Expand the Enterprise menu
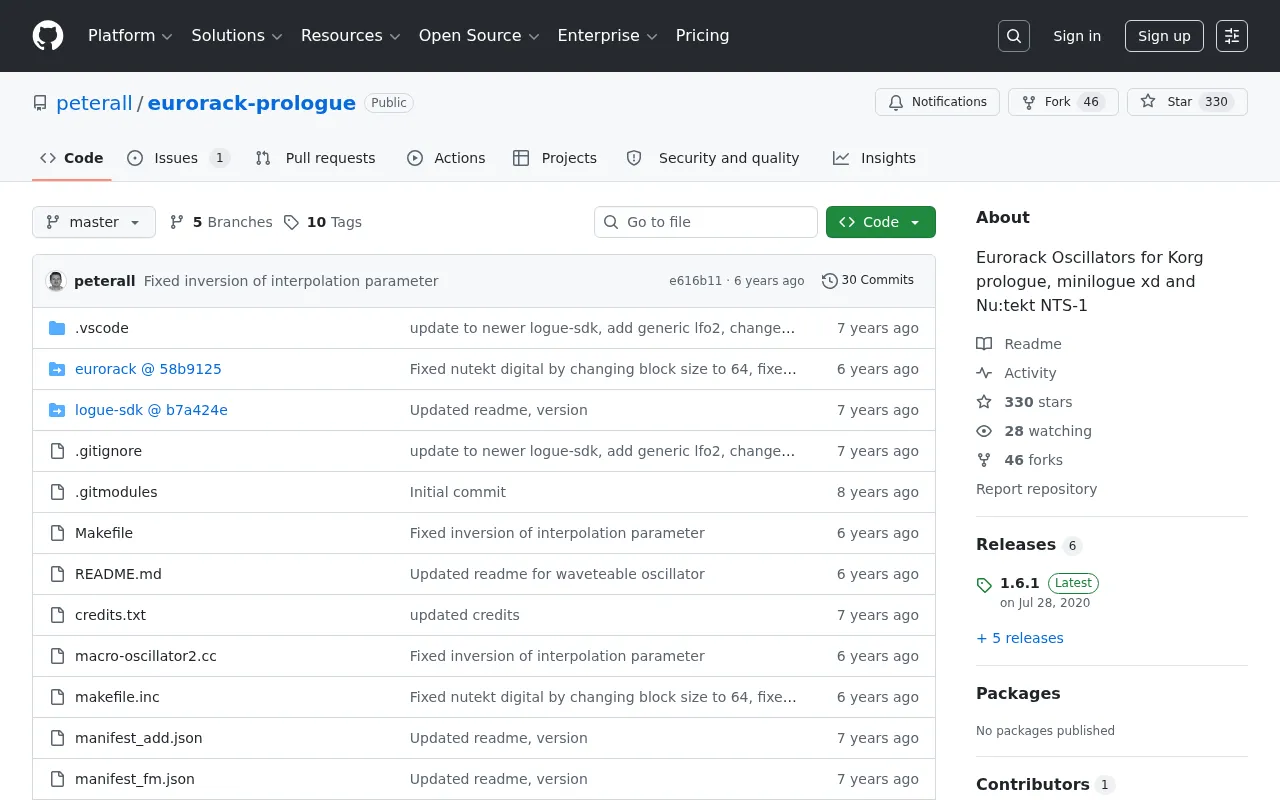Viewport: 1280px width, 800px height. tap(607, 36)
